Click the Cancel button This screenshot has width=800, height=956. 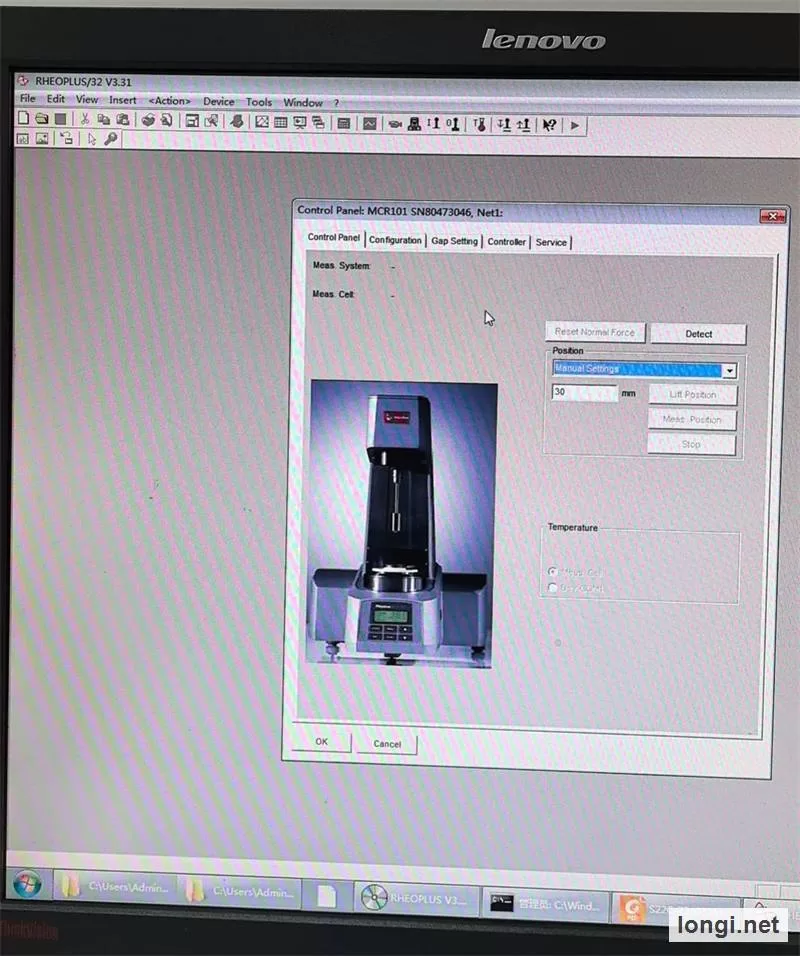(x=387, y=744)
